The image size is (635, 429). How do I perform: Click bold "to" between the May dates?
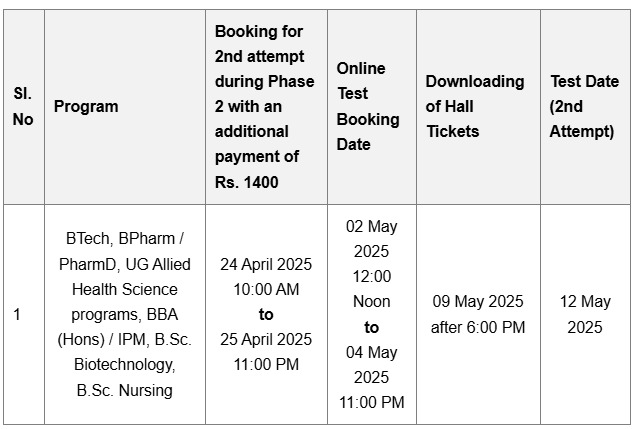click(x=372, y=327)
